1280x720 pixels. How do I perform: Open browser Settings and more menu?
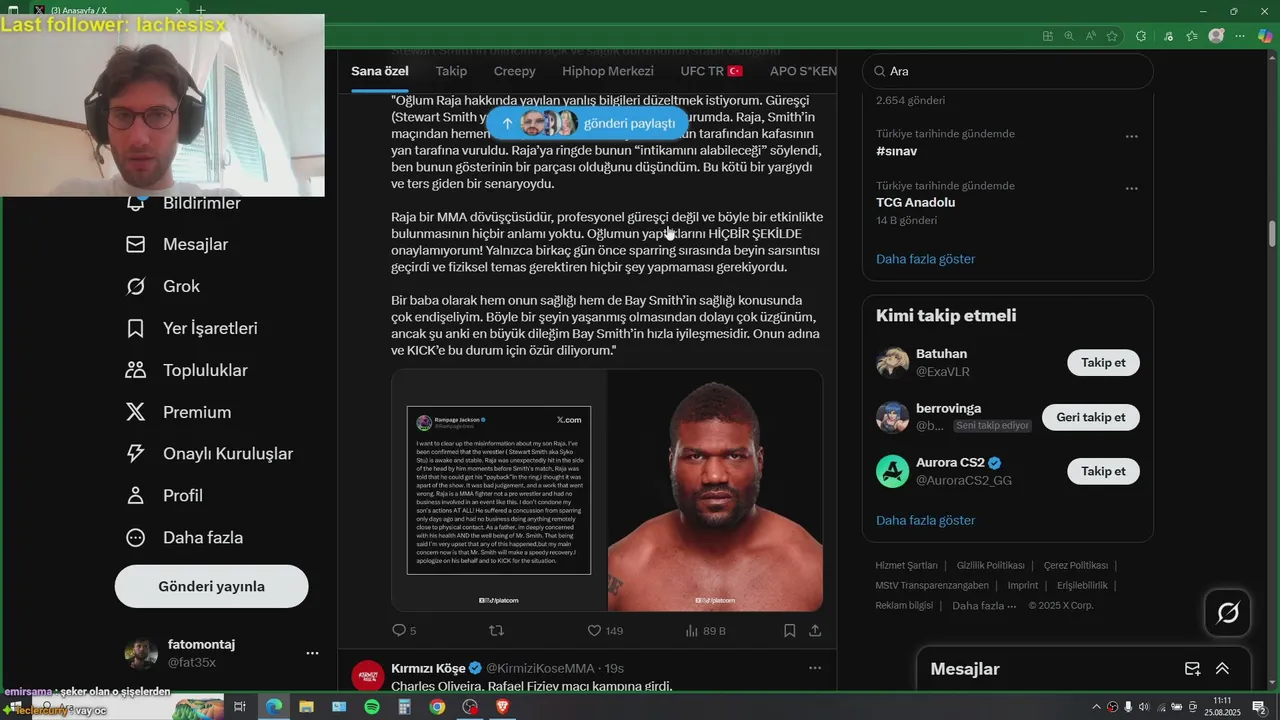tap(1240, 36)
